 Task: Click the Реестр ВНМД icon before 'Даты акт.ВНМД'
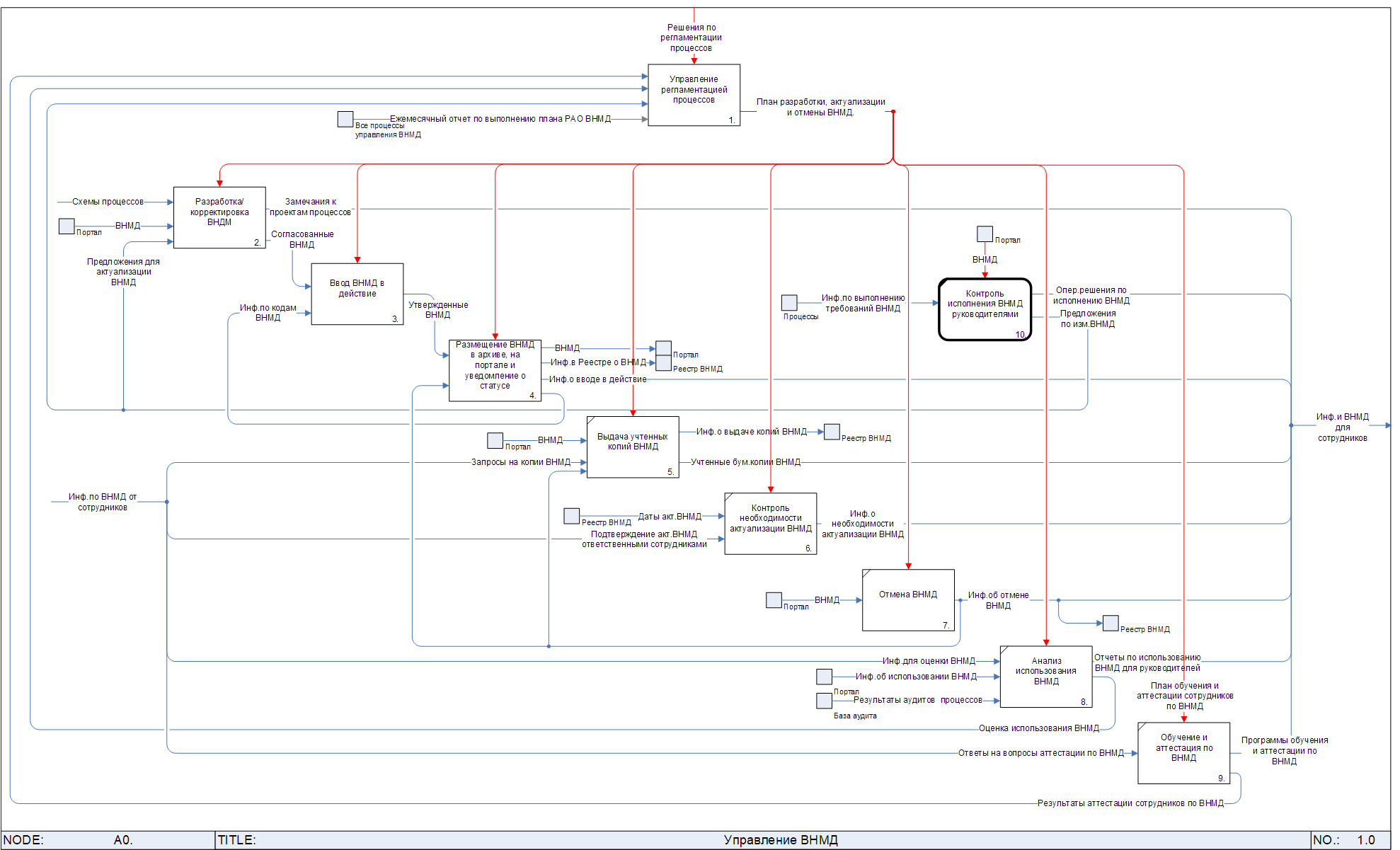tap(572, 516)
